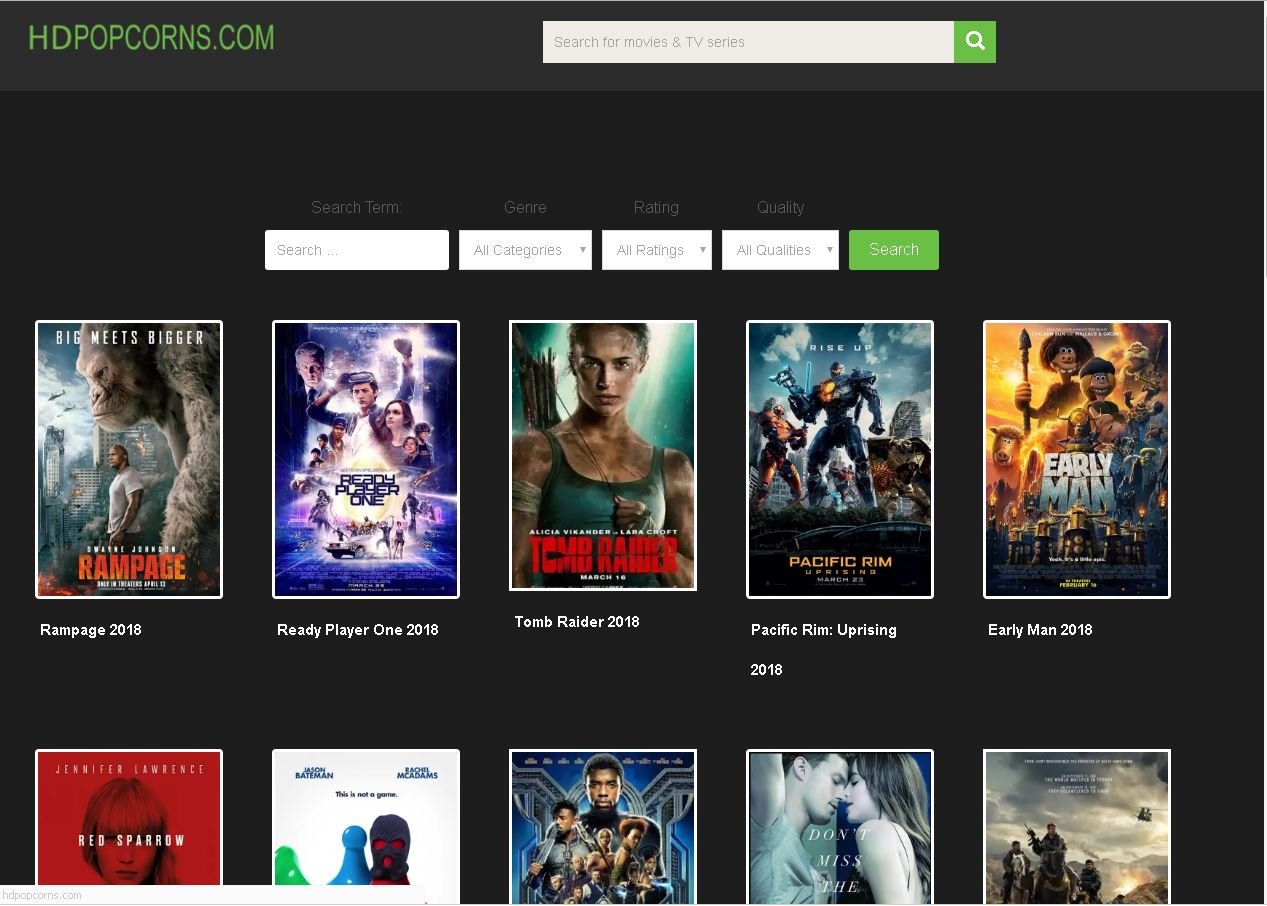The image size is (1267, 906).
Task: Click the Pacific Rim: Uprising 2018 title
Action: click(x=824, y=650)
